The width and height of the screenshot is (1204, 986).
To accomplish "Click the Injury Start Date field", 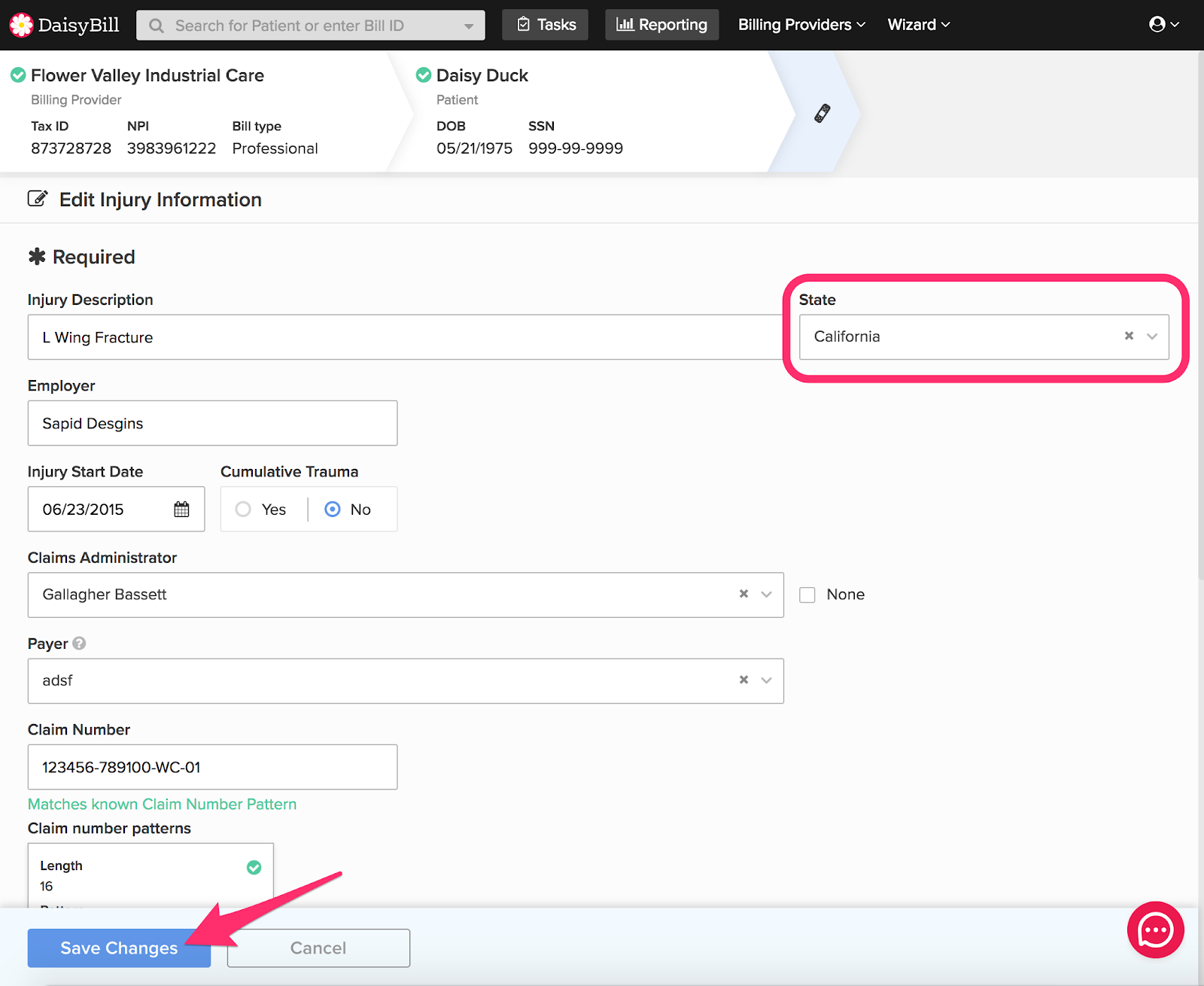I will pos(116,510).
